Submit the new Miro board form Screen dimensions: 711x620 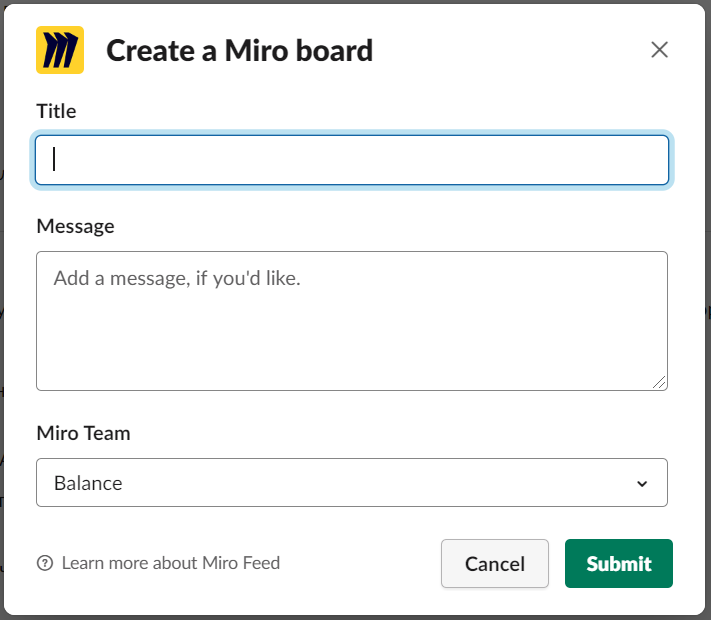(618, 564)
